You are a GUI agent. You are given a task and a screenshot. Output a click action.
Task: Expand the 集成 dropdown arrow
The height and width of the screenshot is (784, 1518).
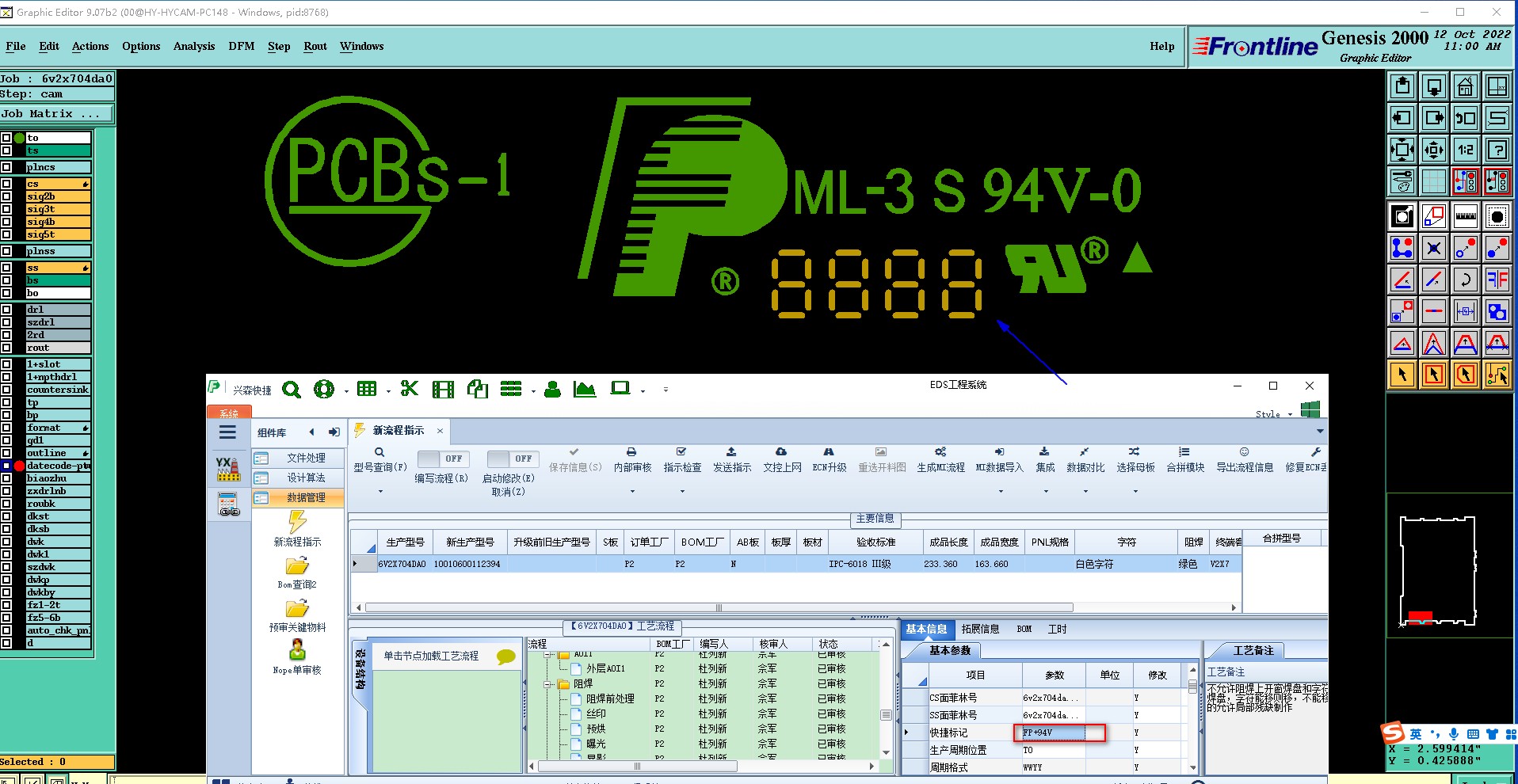[1046, 492]
